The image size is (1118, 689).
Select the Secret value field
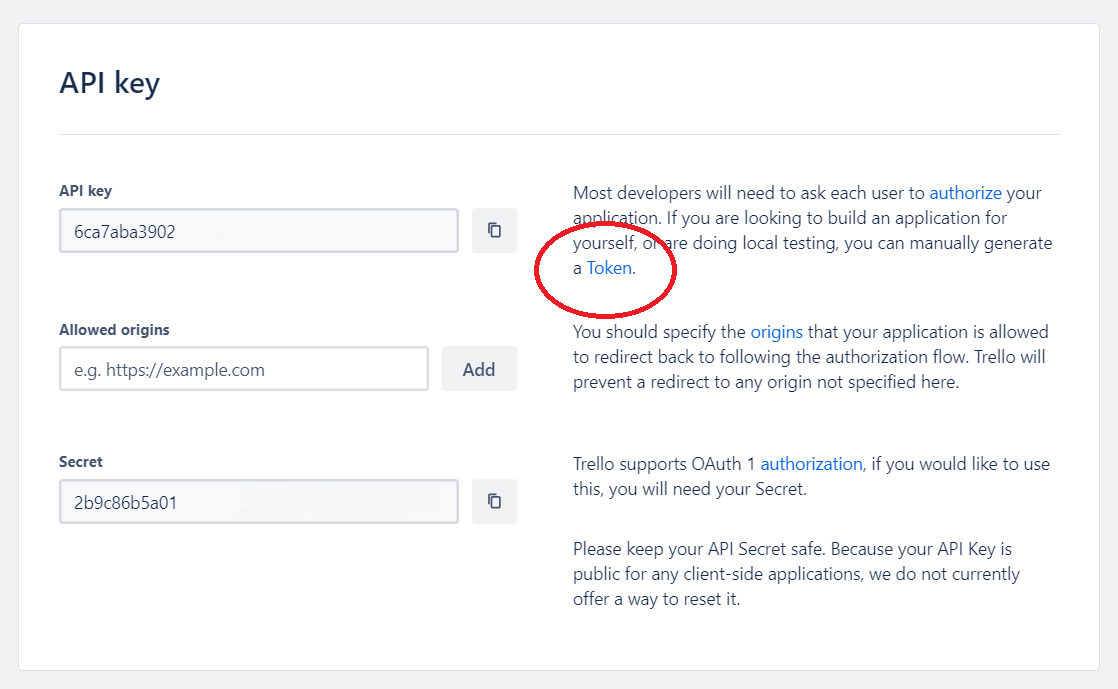click(x=258, y=502)
